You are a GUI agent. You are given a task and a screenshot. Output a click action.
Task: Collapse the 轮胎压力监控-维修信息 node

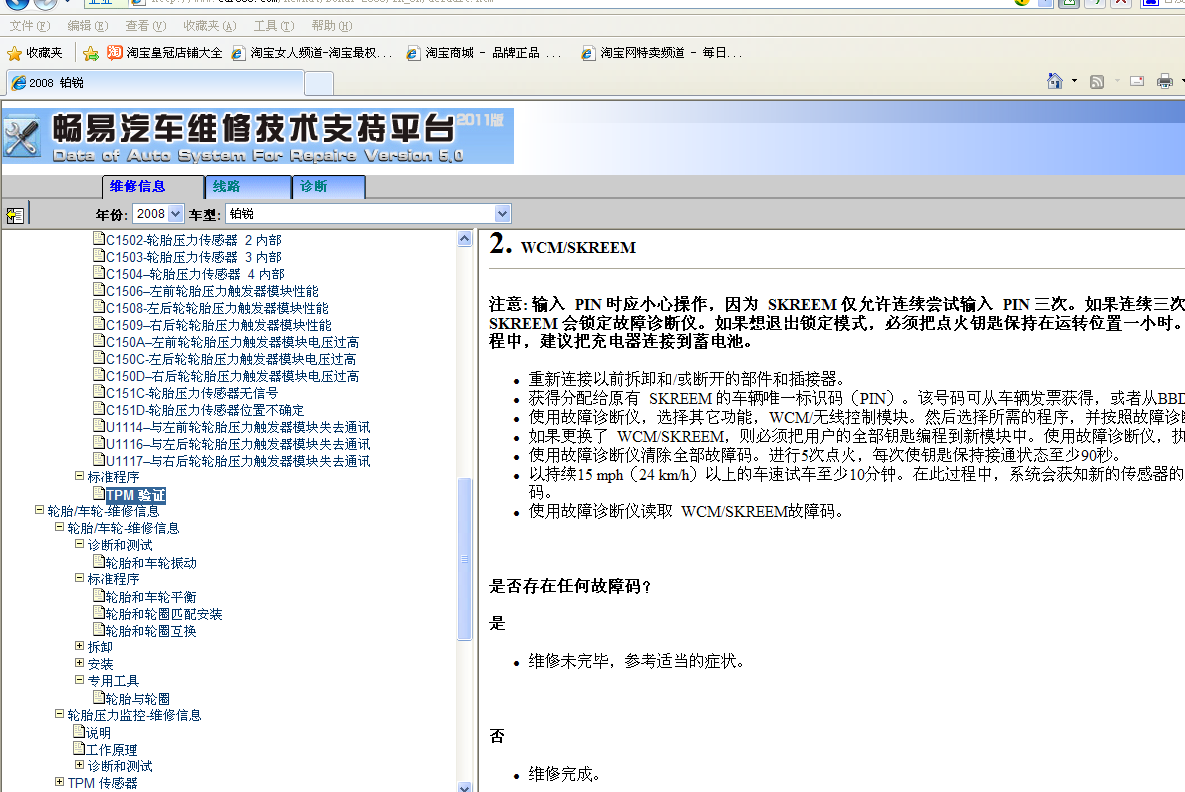click(x=60, y=714)
